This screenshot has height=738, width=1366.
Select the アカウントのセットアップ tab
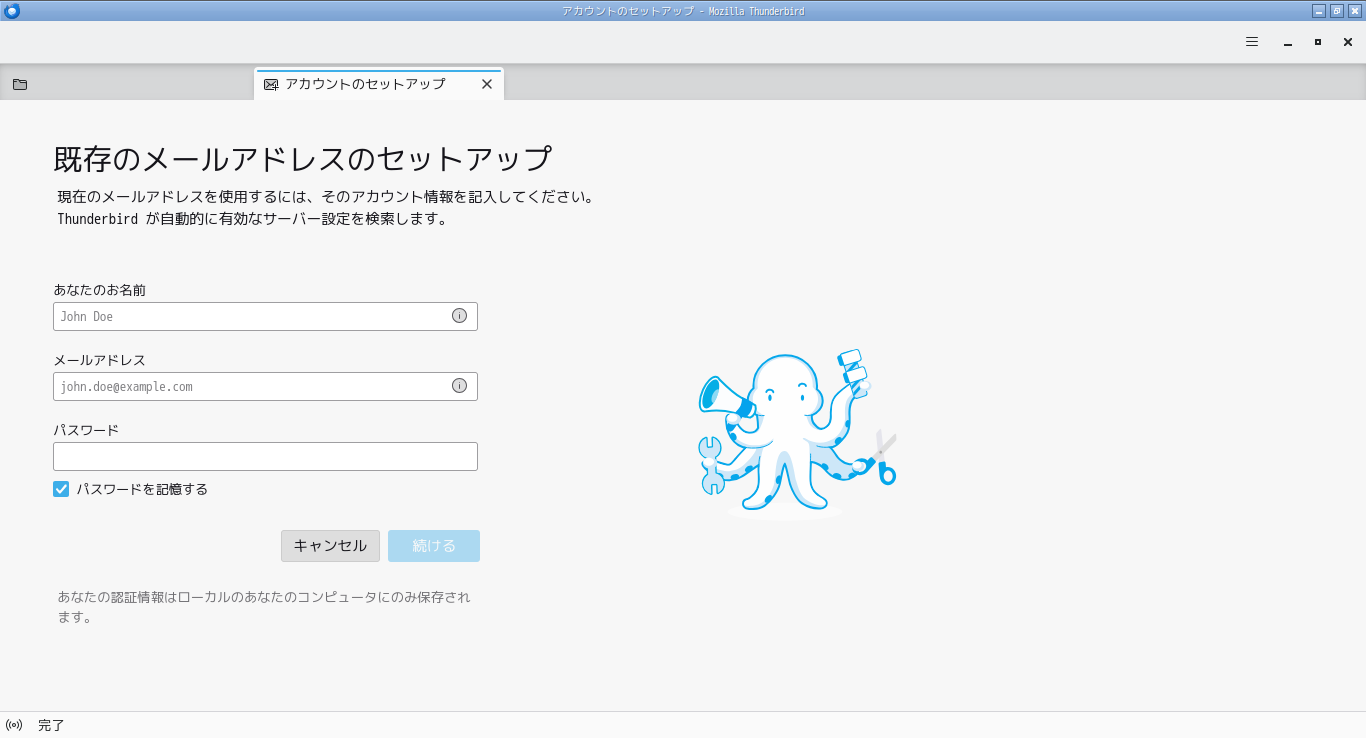pos(379,84)
